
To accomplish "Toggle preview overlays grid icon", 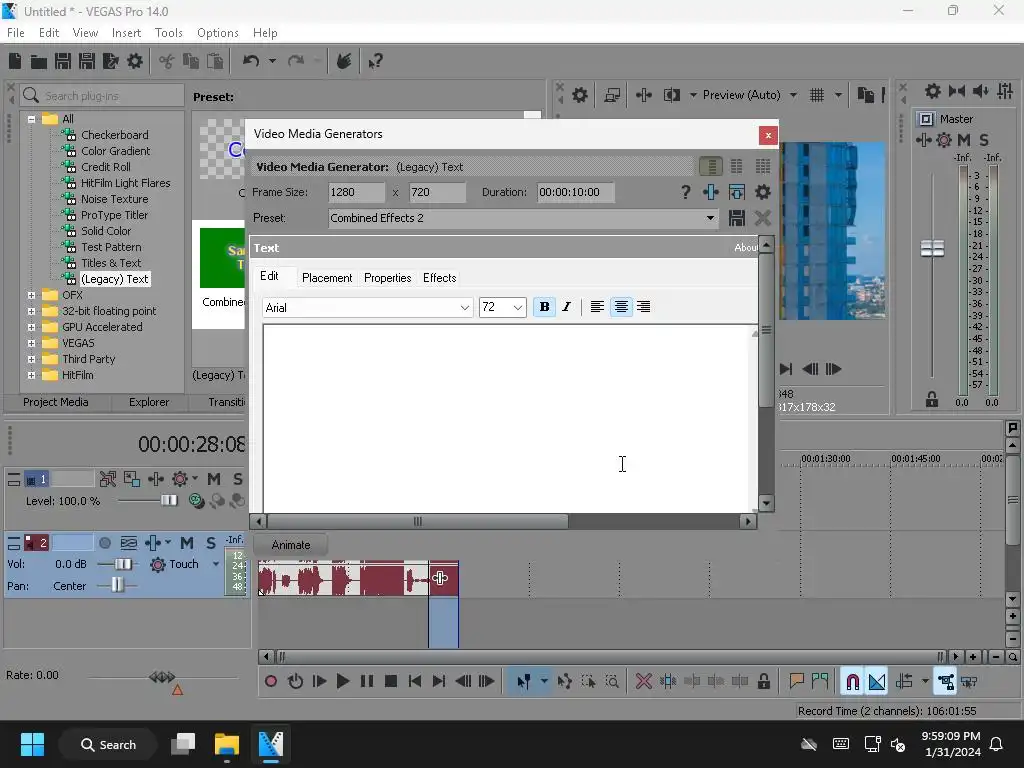I will point(816,95).
